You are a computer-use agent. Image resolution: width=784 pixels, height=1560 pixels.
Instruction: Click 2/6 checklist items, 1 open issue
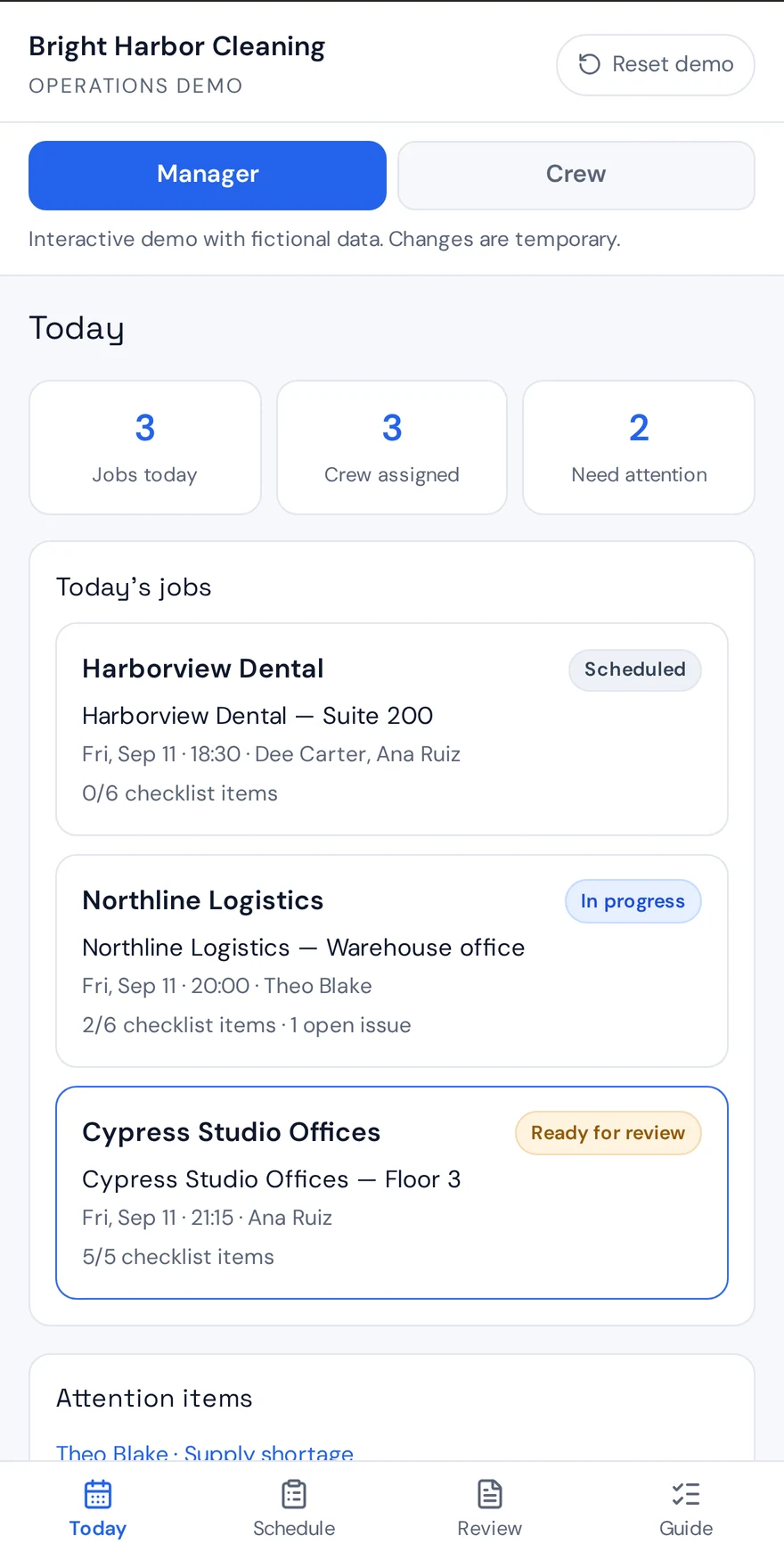point(247,1025)
